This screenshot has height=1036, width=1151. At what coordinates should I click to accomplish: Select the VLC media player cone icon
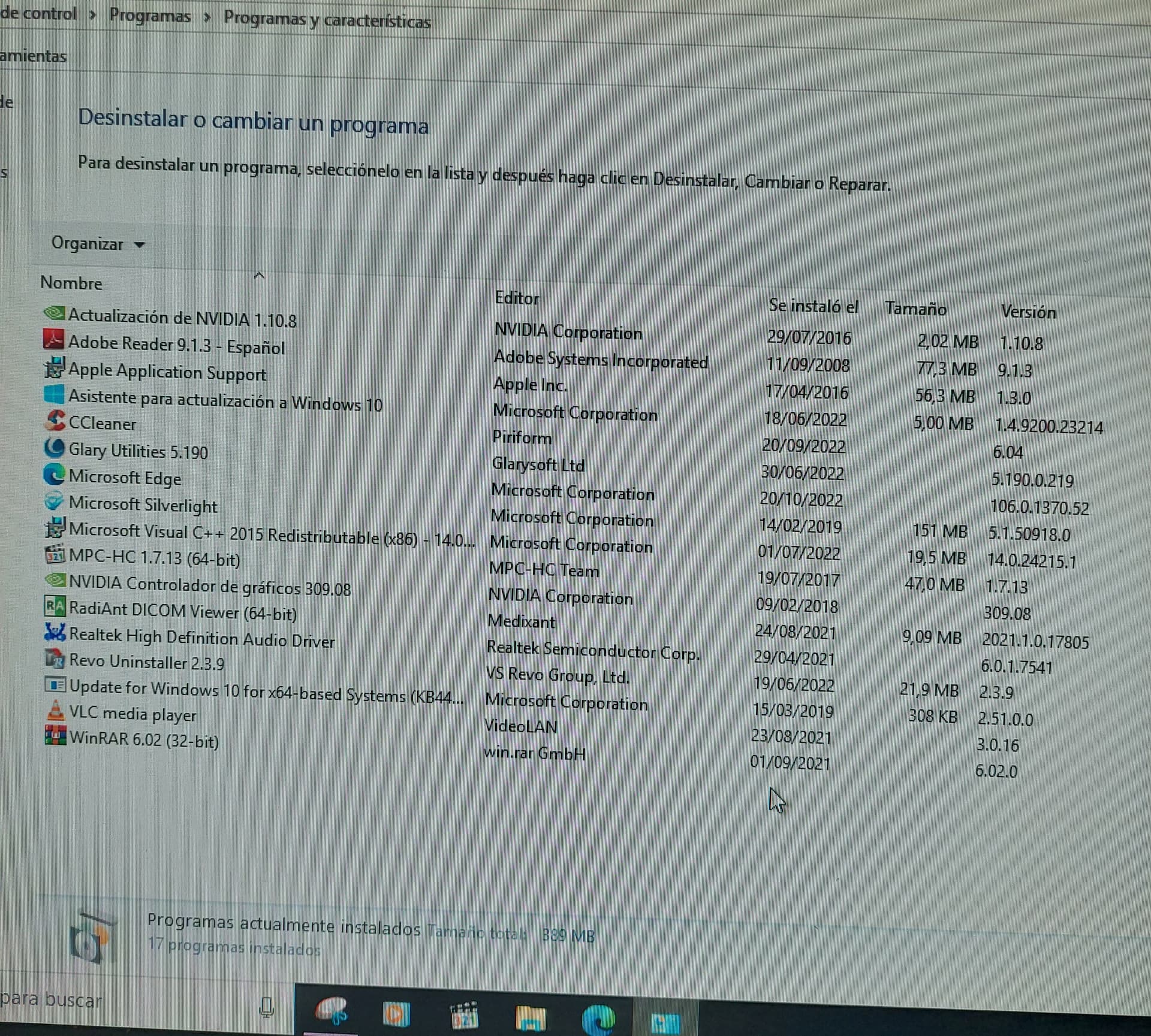55,711
